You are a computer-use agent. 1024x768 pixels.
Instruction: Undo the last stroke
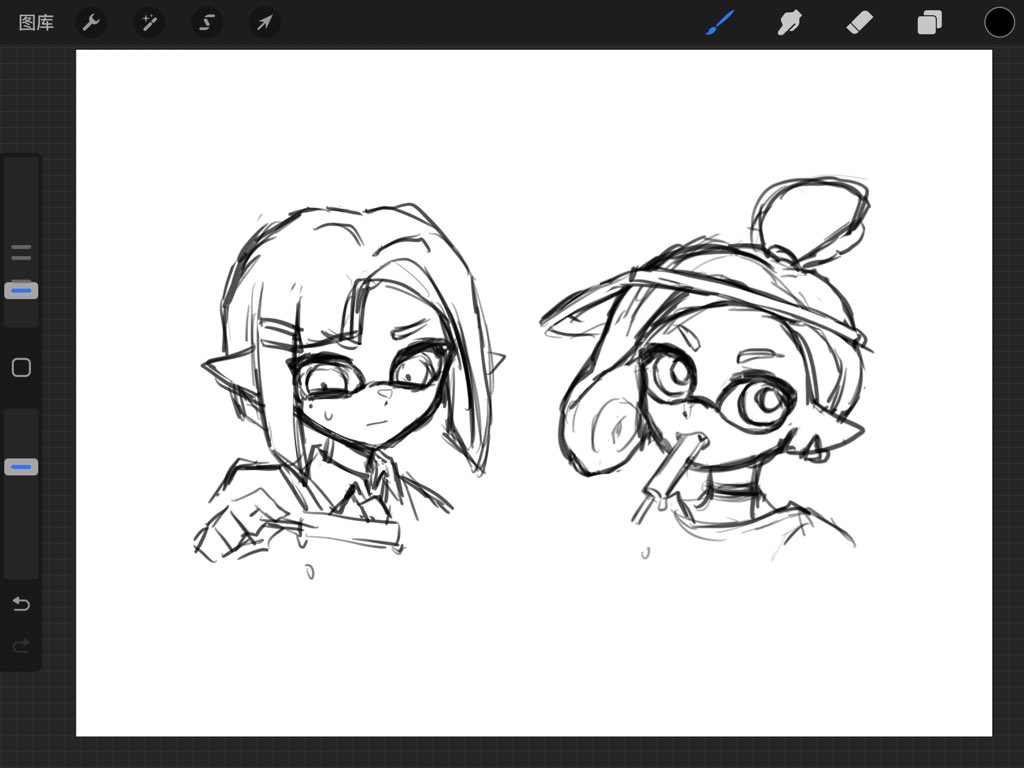[21, 603]
